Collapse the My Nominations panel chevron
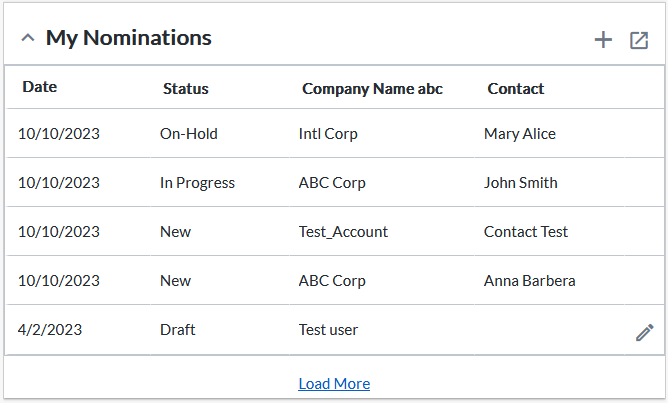Screen dimensions: 668x403 click(x=28, y=38)
